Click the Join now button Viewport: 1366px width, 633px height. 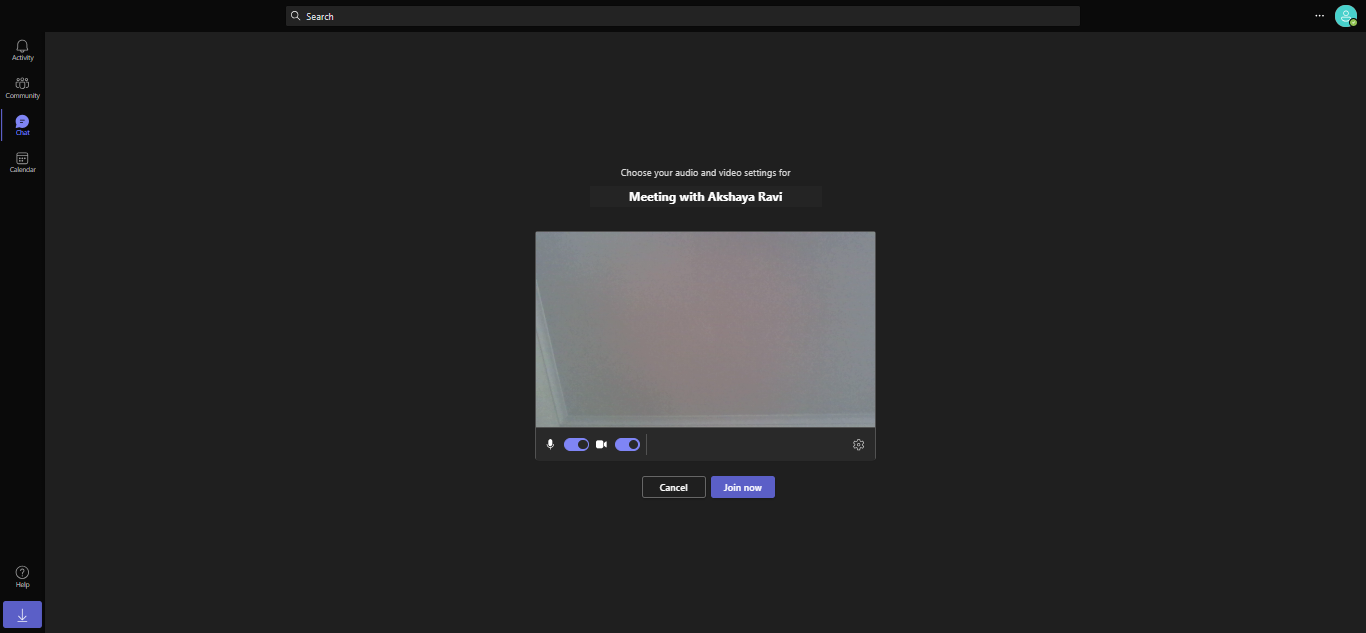(743, 487)
